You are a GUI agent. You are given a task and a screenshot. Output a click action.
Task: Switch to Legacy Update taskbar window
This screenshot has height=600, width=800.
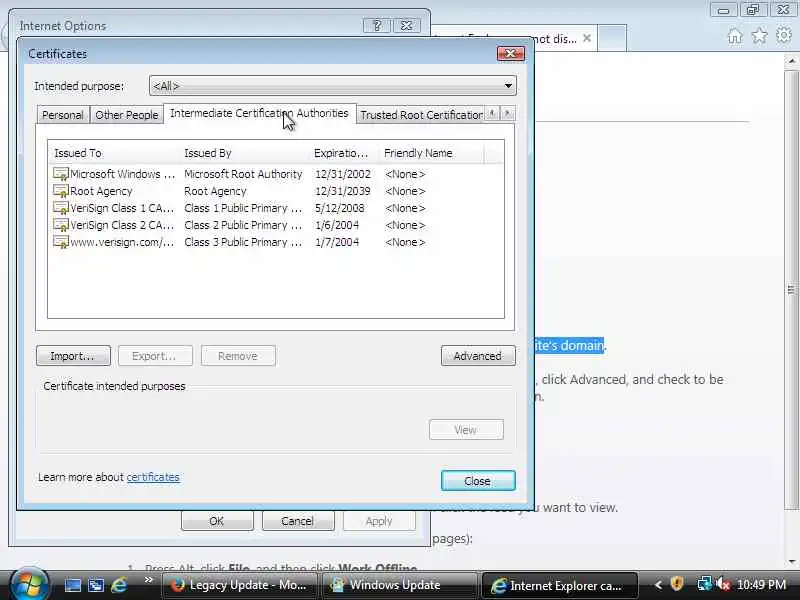(x=240, y=585)
